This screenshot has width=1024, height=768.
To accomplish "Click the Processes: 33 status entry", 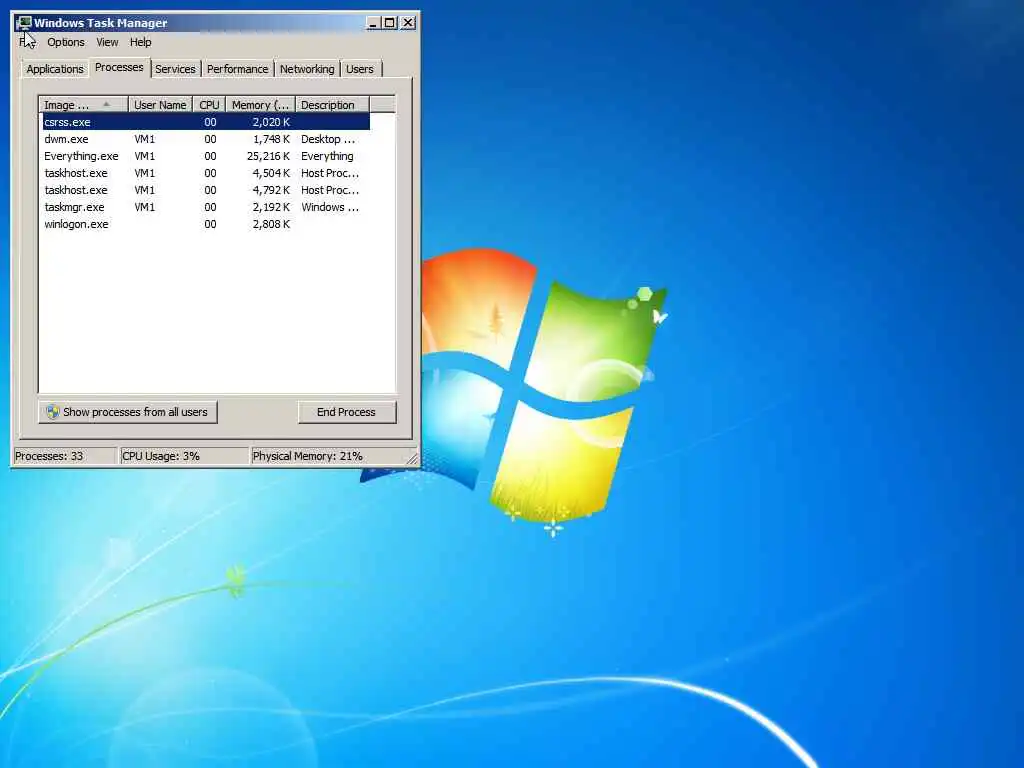I will [65, 456].
